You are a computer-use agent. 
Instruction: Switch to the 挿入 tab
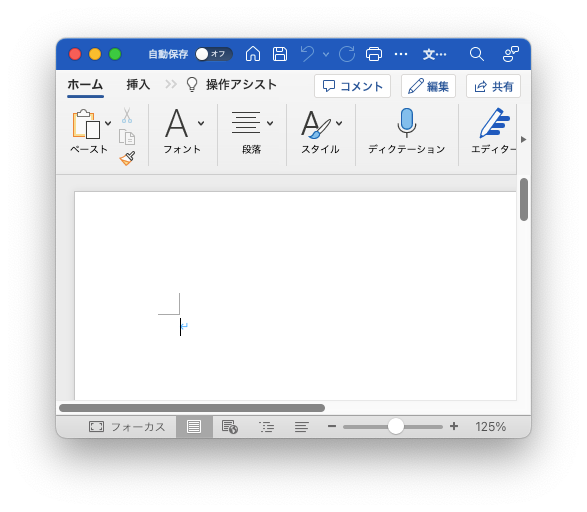[x=138, y=85]
